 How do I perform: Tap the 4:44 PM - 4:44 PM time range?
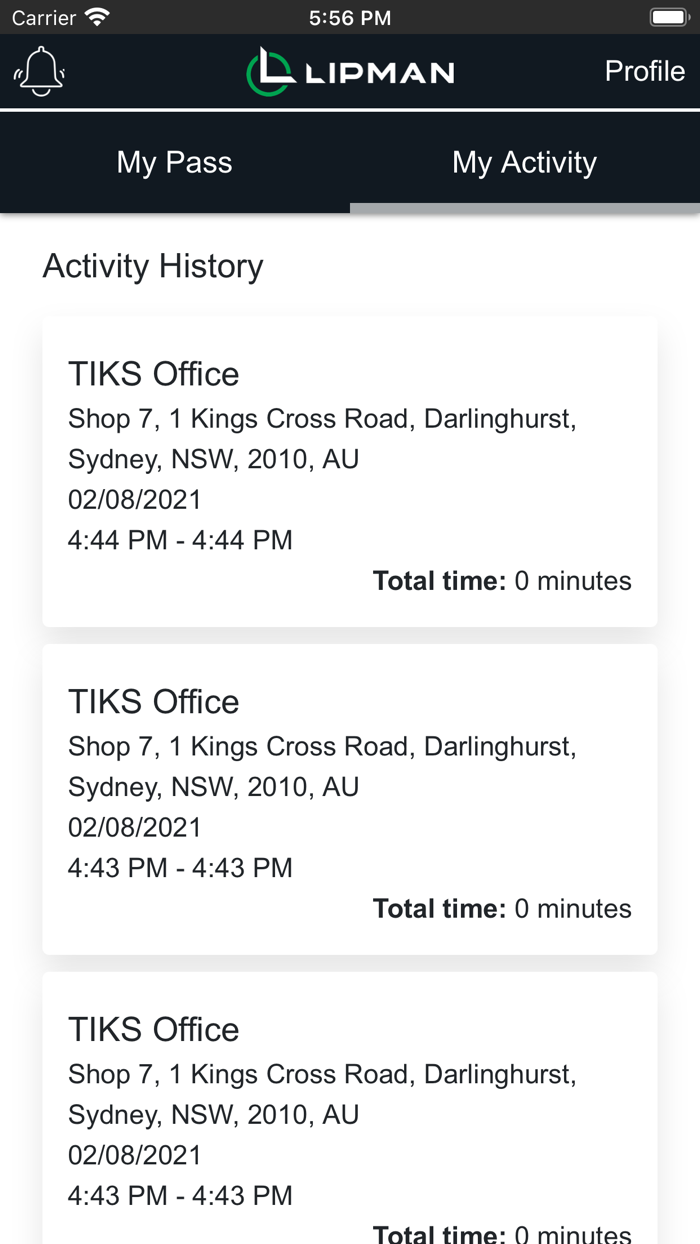(x=180, y=540)
